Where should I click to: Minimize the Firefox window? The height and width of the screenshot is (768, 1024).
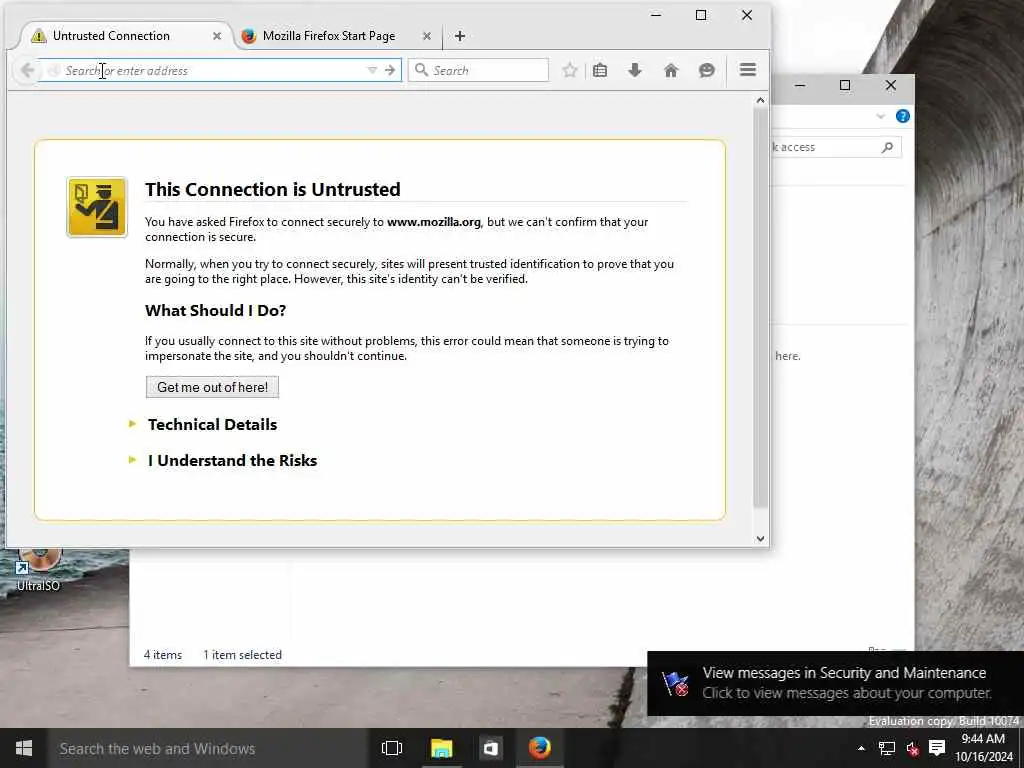point(656,15)
